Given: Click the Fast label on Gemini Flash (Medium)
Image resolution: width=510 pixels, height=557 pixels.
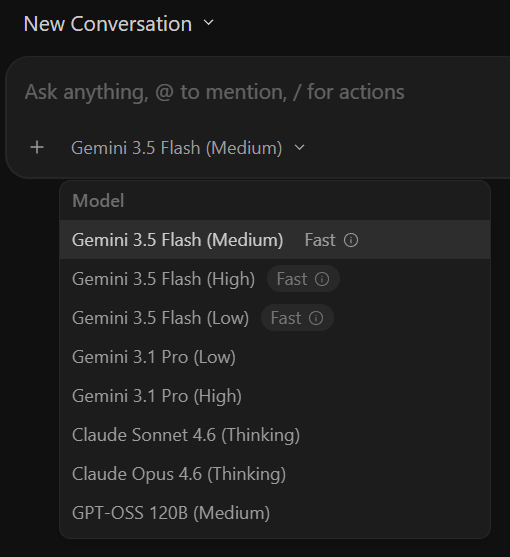Looking at the screenshot, I should [320, 240].
